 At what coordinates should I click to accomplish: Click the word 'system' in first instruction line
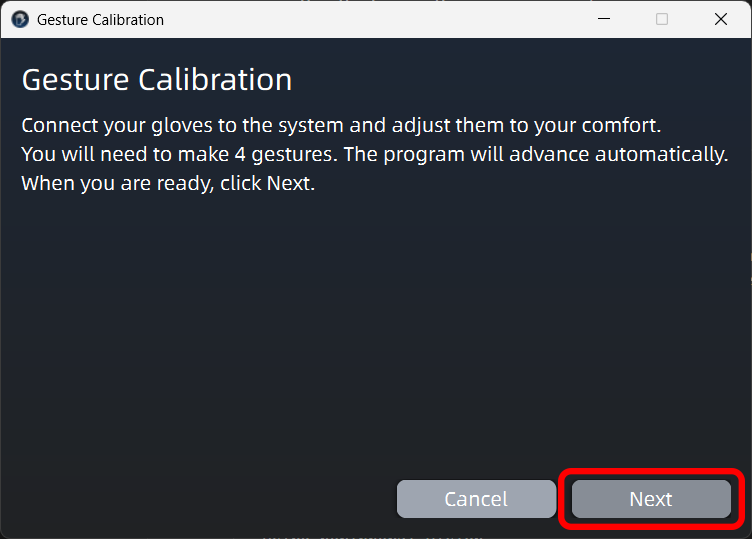coord(311,127)
